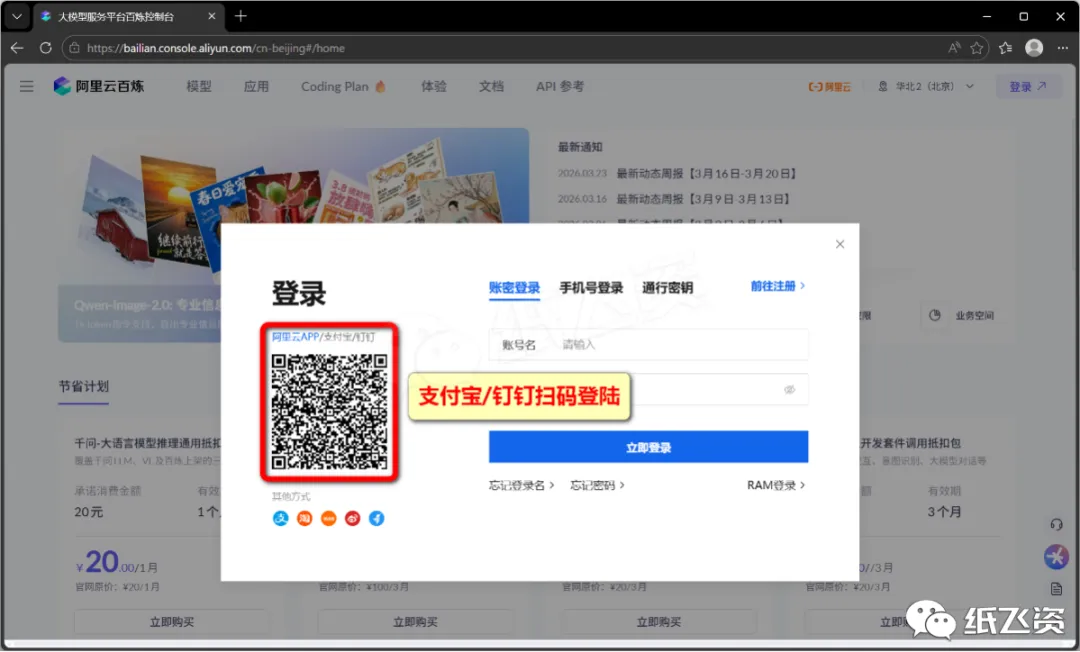
Task: Open the 阿里云 logo link in header
Action: (829, 87)
